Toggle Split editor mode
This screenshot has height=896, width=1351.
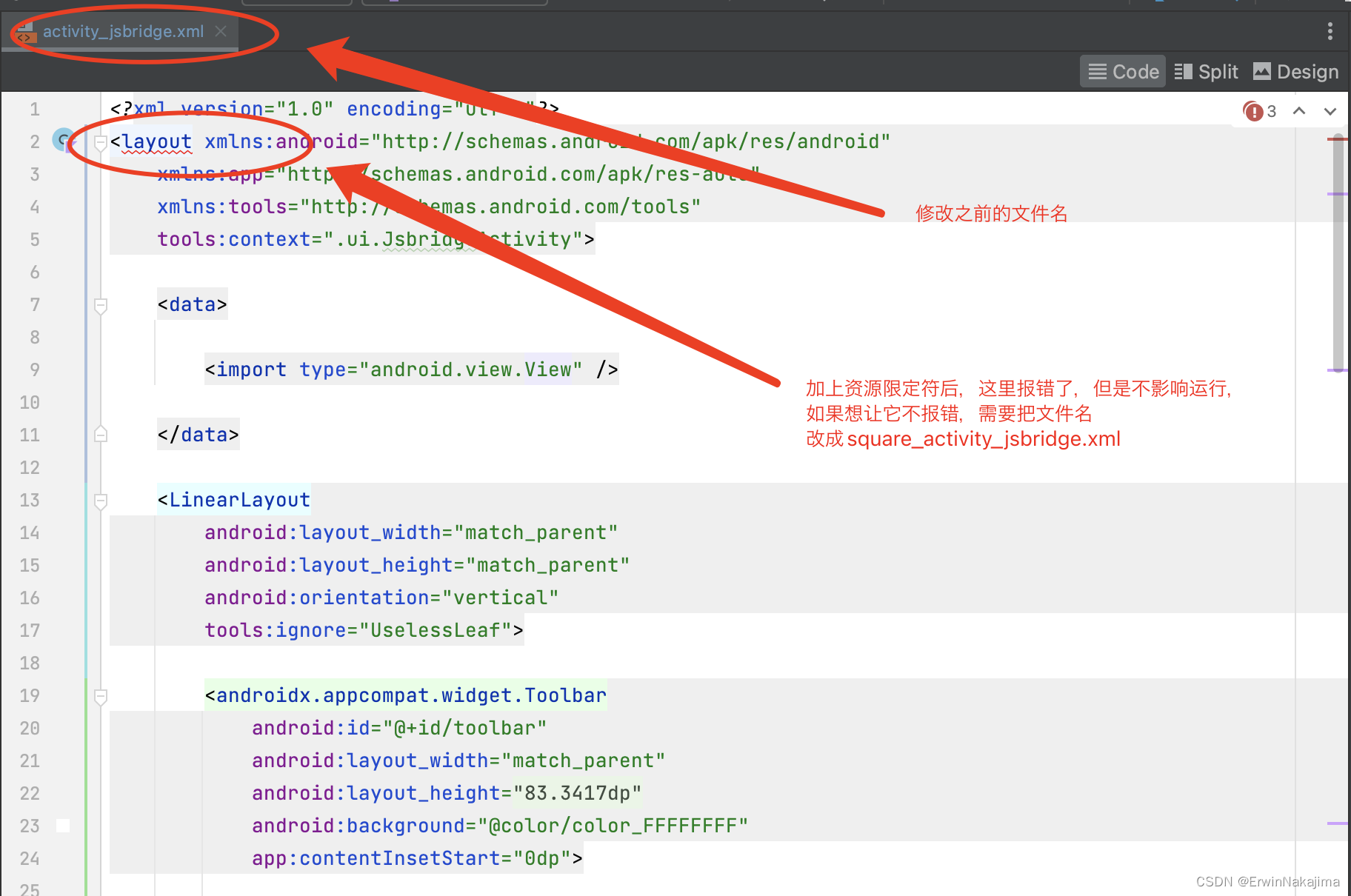(x=1206, y=71)
